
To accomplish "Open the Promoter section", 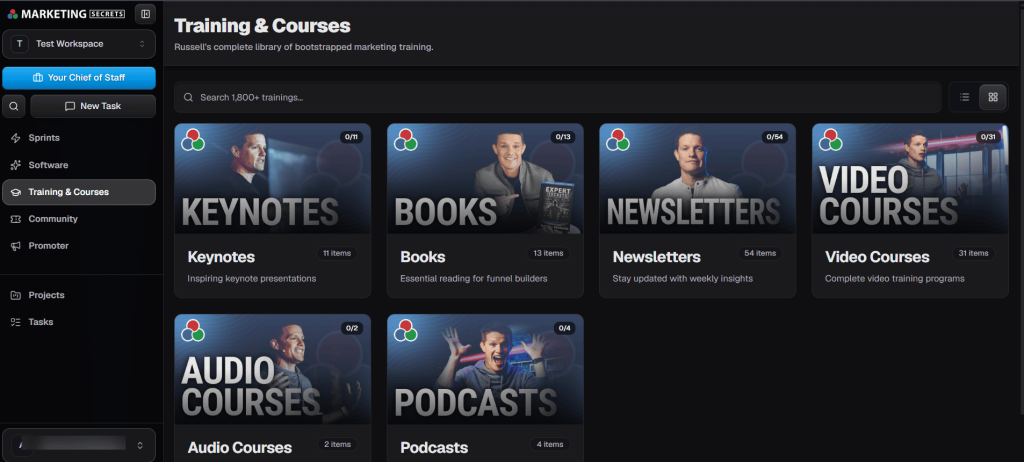I will (x=79, y=246).
